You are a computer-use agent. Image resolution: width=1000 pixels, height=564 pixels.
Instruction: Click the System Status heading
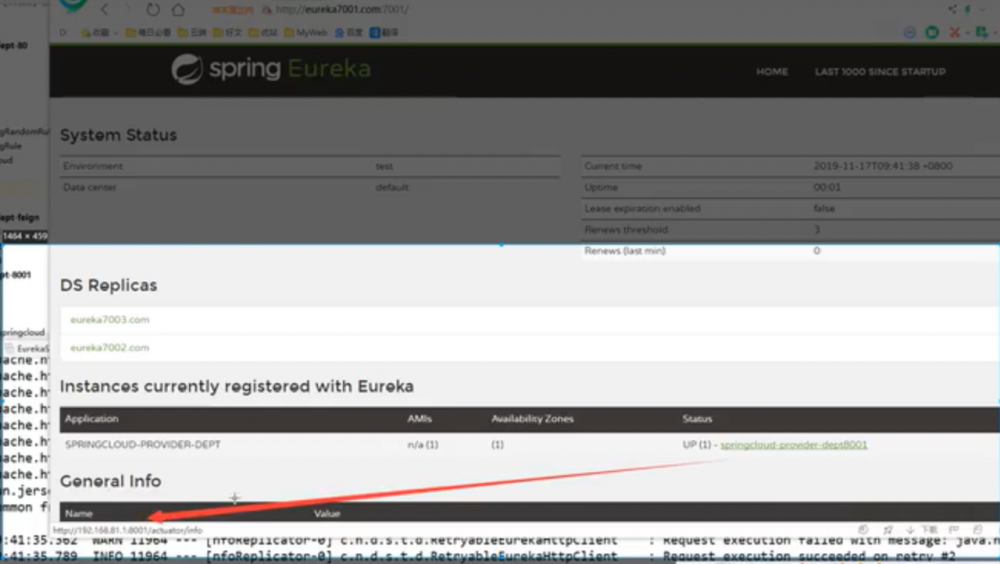coord(119,135)
